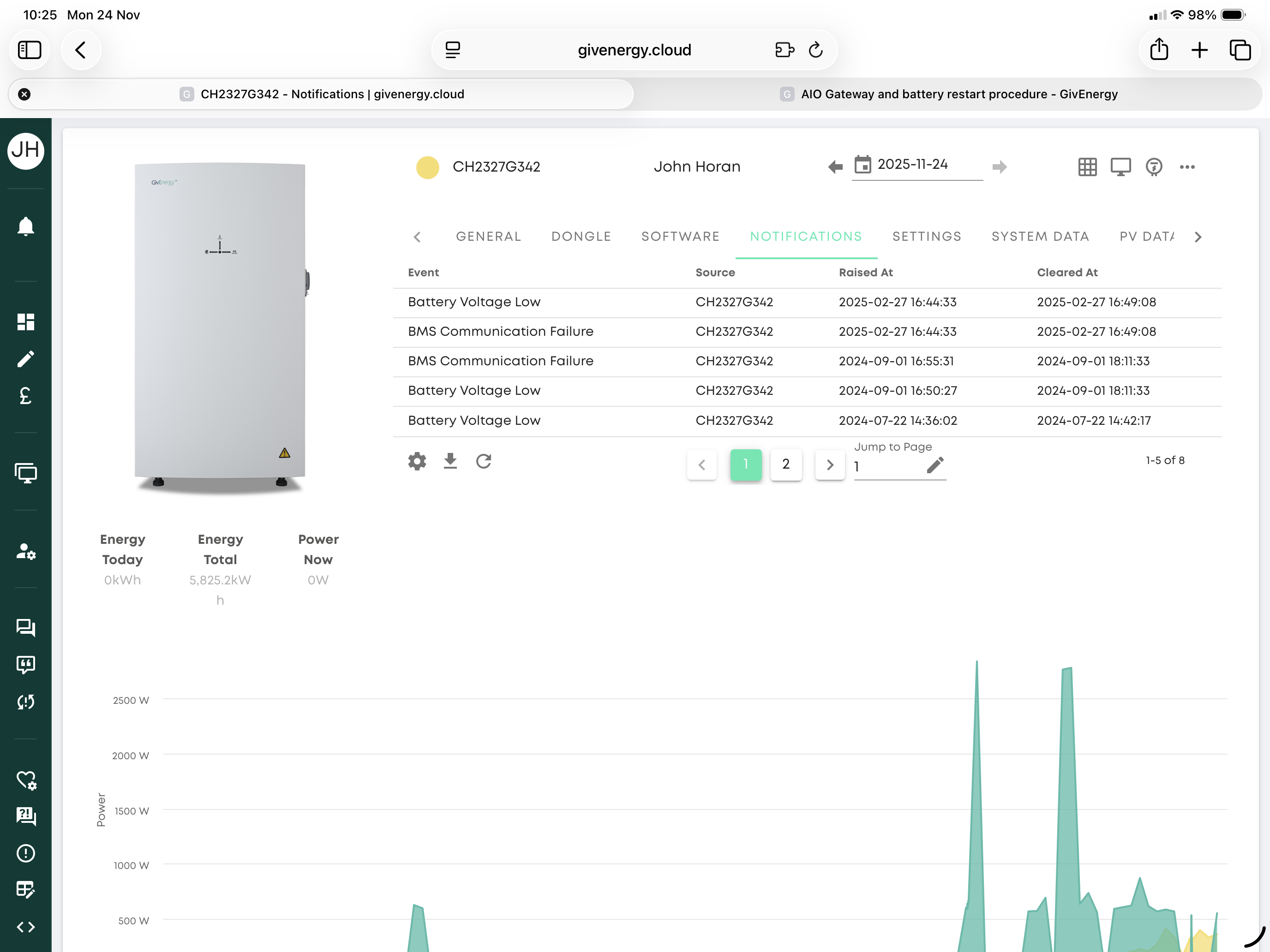Download the notifications table data
This screenshot has height=952, width=1270.
(451, 461)
